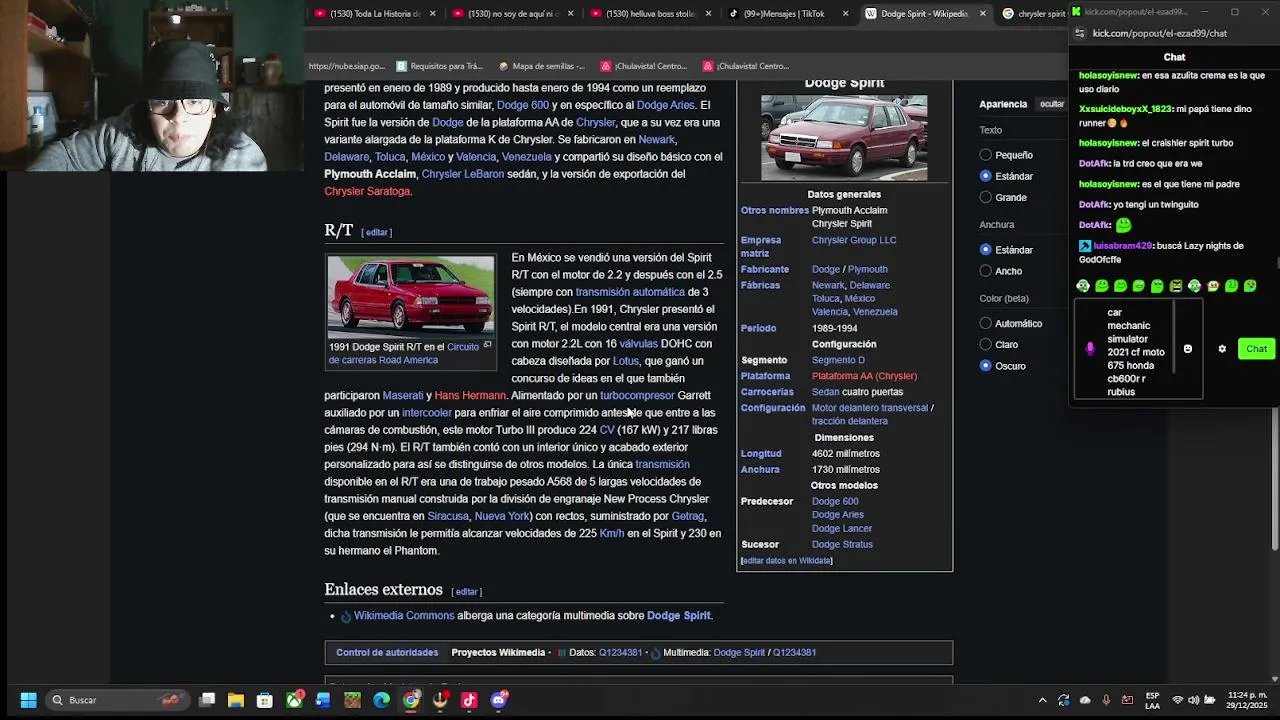Open the Mapa de semillas bookmark
The width and height of the screenshot is (1280, 720).
click(x=542, y=66)
